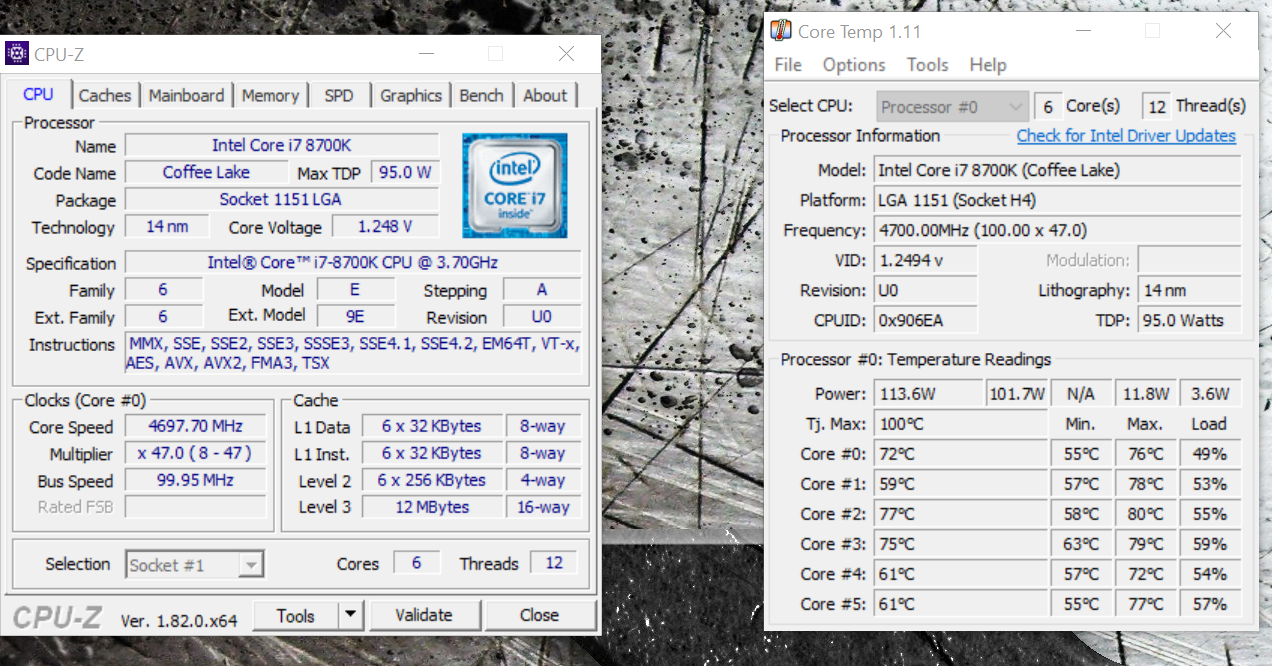Open the SPD tab in CPU-Z
The image size is (1272, 666).
point(339,96)
